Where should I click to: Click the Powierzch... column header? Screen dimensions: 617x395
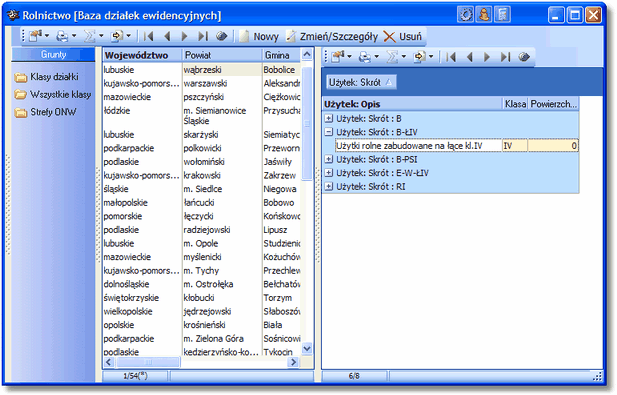point(553,104)
